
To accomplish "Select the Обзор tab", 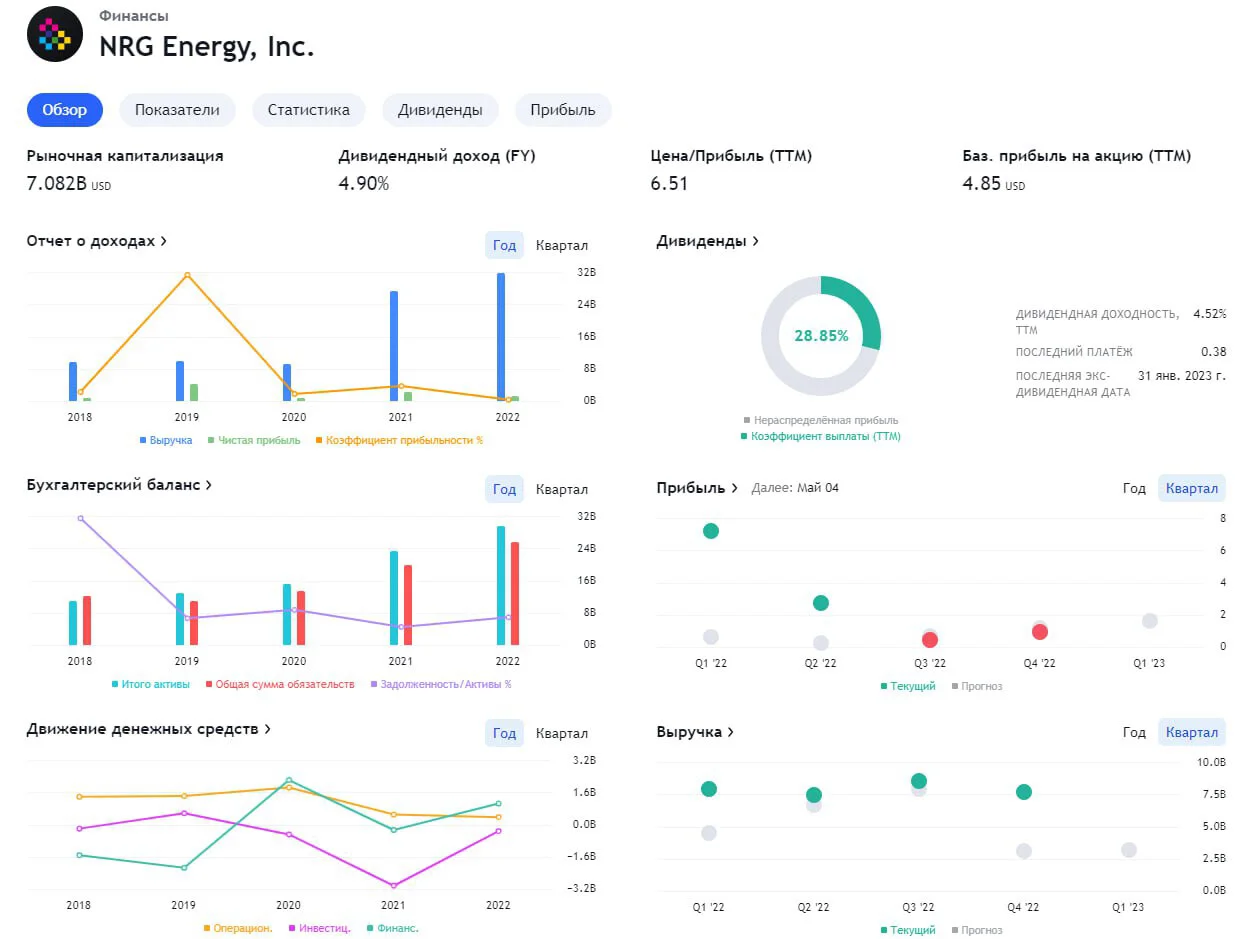I will tap(65, 110).
